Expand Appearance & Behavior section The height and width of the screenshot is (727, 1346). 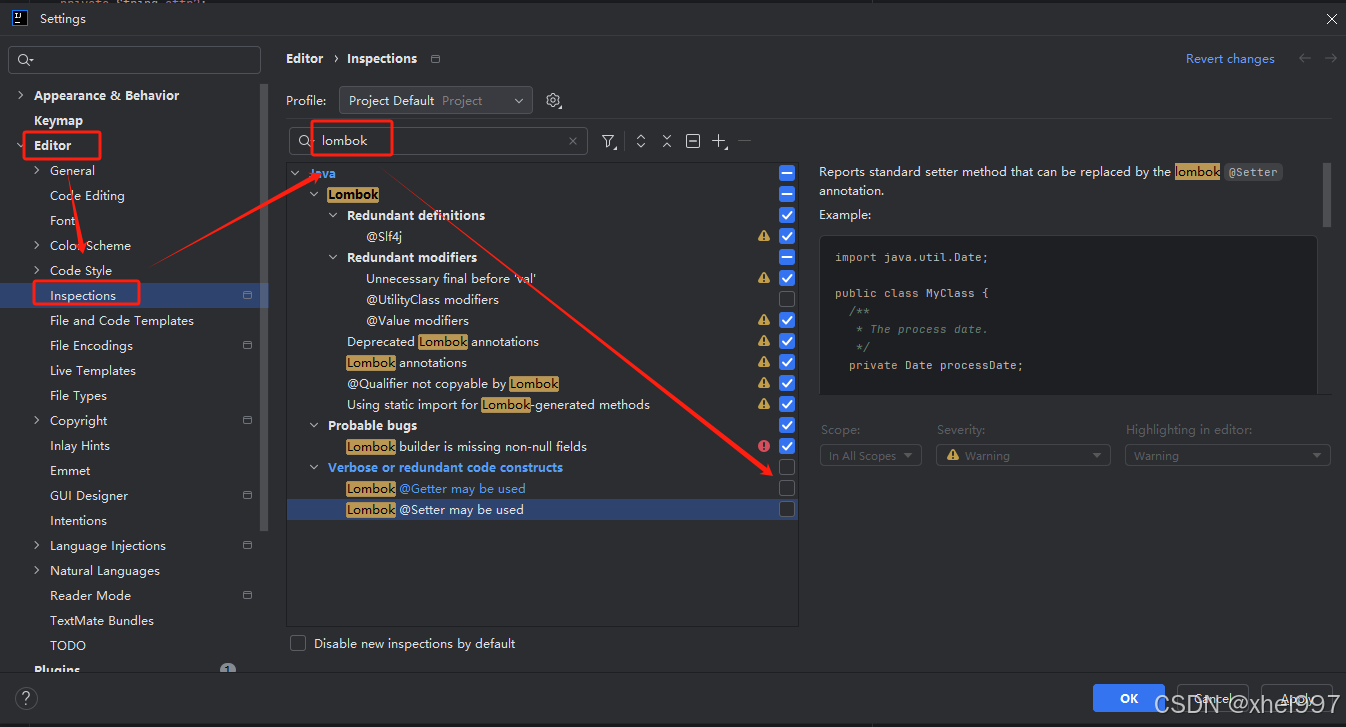click(21, 95)
